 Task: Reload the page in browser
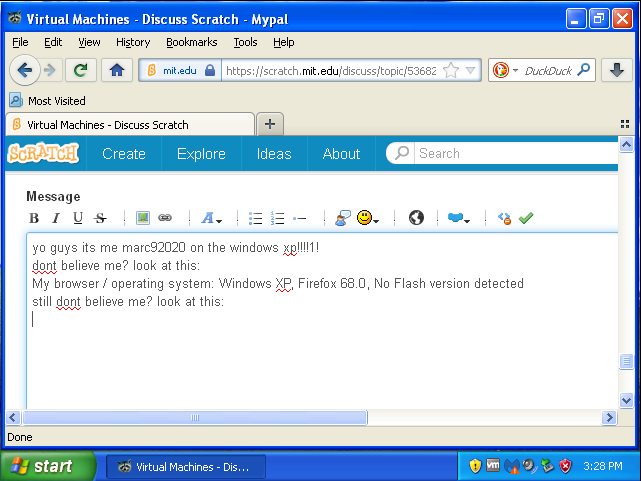tap(80, 70)
